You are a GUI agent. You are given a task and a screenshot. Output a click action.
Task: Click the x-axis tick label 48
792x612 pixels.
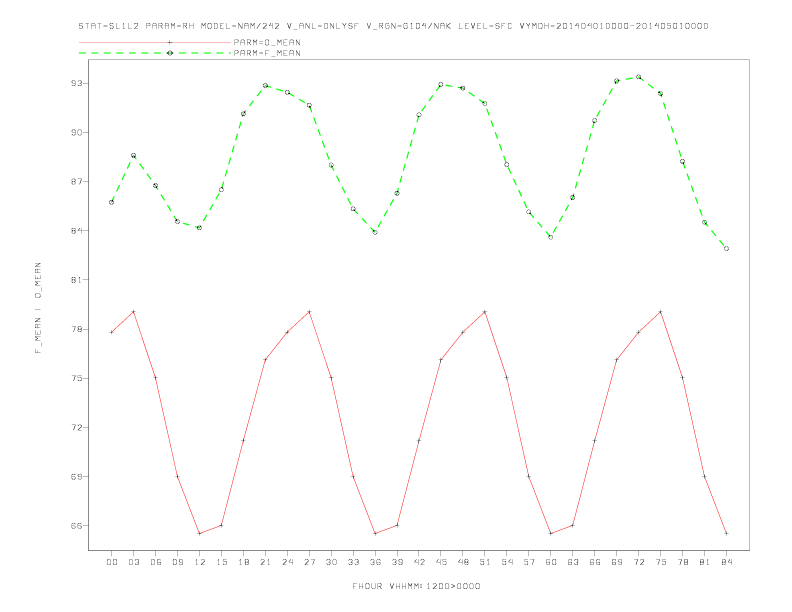coord(463,562)
